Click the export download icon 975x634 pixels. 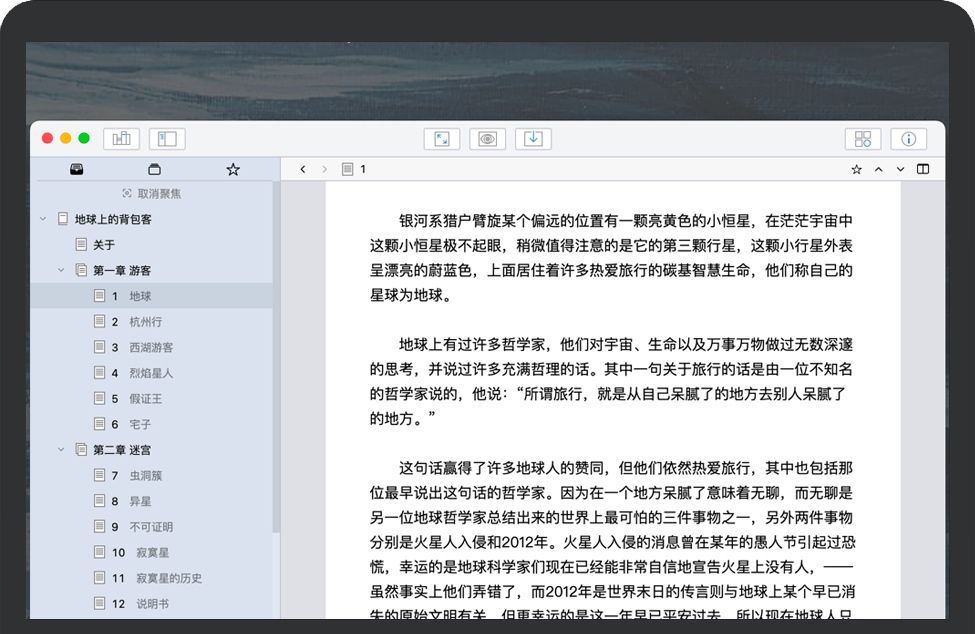tap(533, 139)
